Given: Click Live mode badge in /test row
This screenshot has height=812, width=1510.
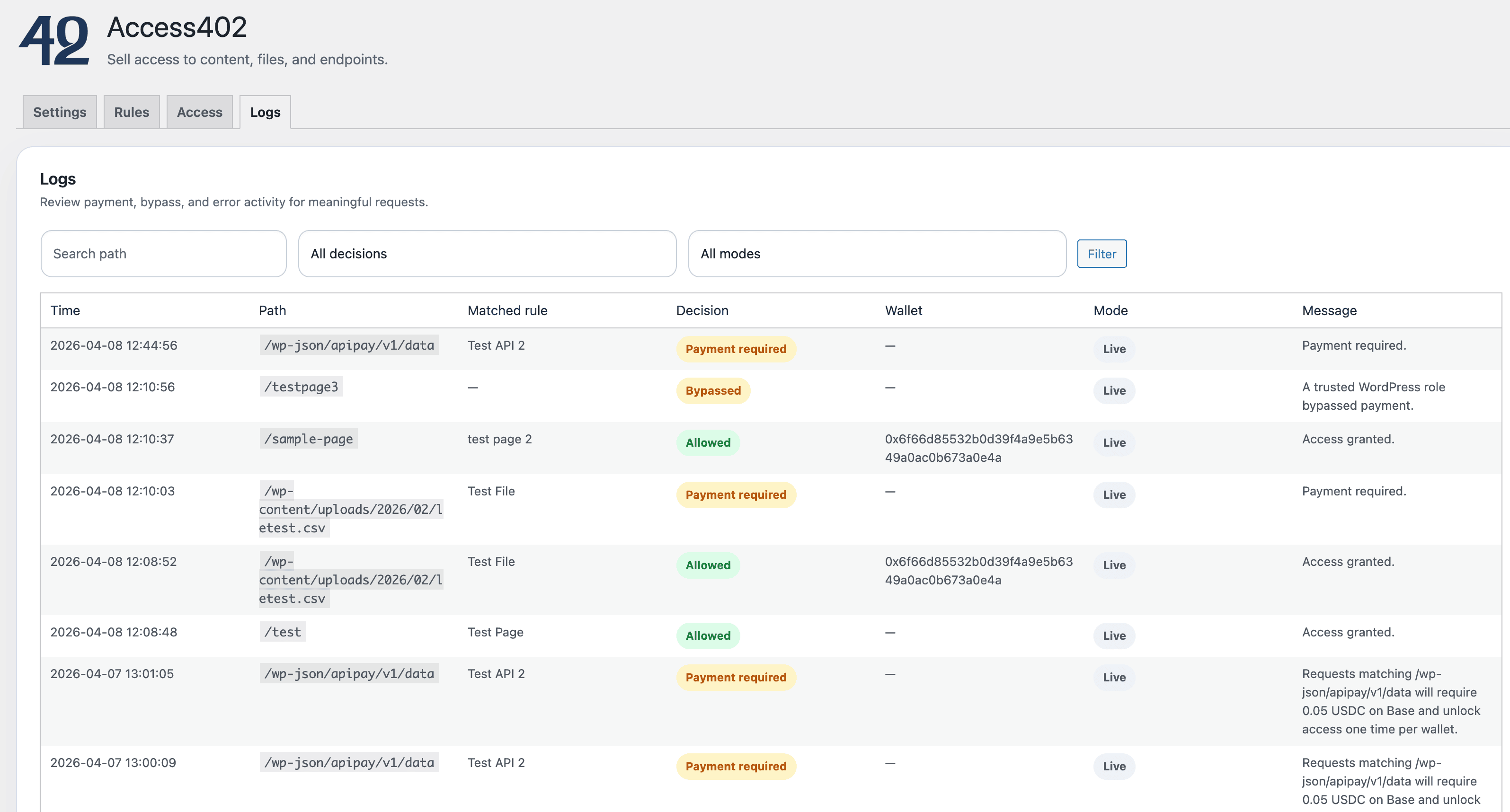Looking at the screenshot, I should (x=1114, y=635).
